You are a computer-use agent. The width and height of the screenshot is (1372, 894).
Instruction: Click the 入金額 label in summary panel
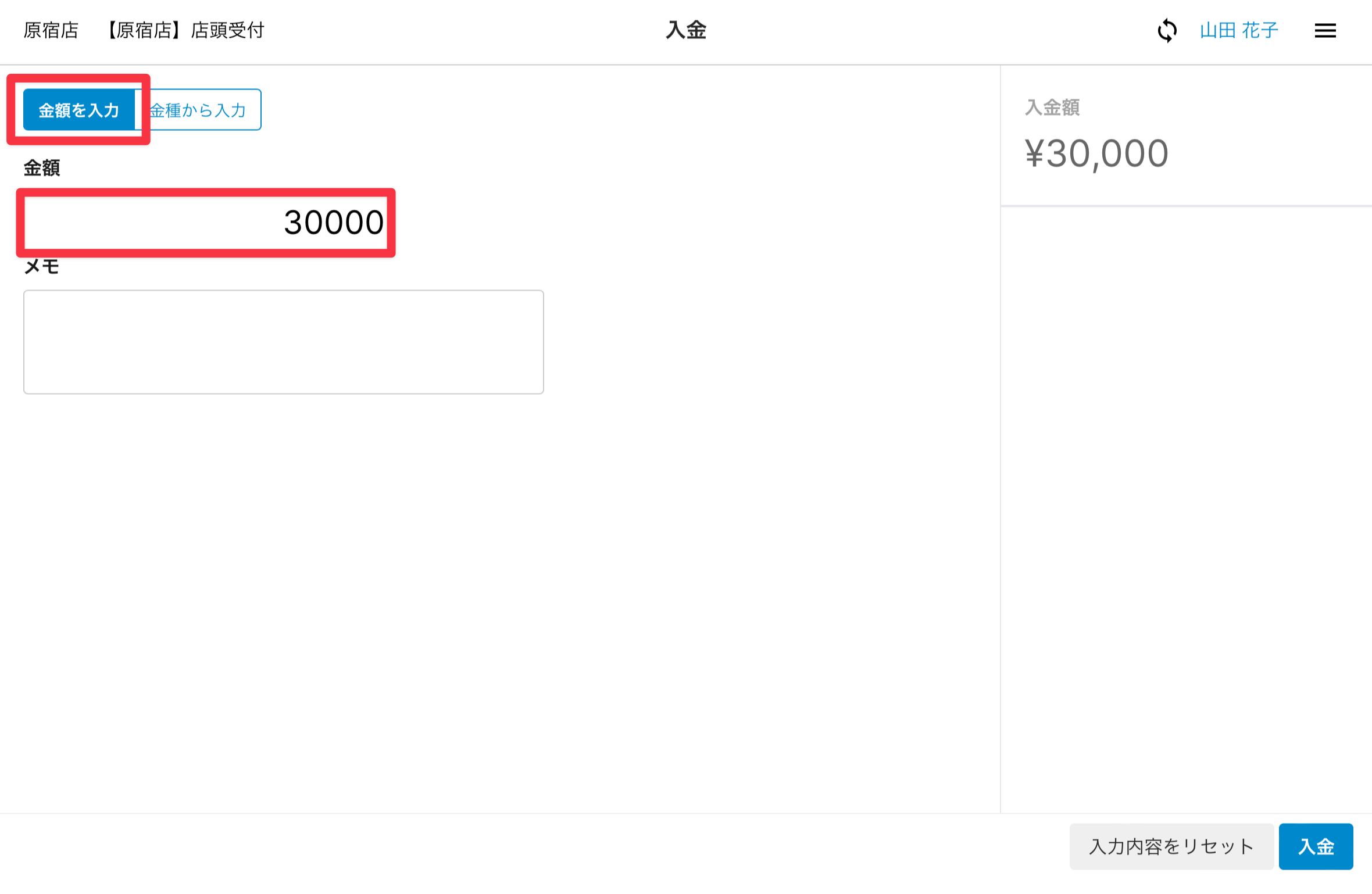[x=1052, y=108]
